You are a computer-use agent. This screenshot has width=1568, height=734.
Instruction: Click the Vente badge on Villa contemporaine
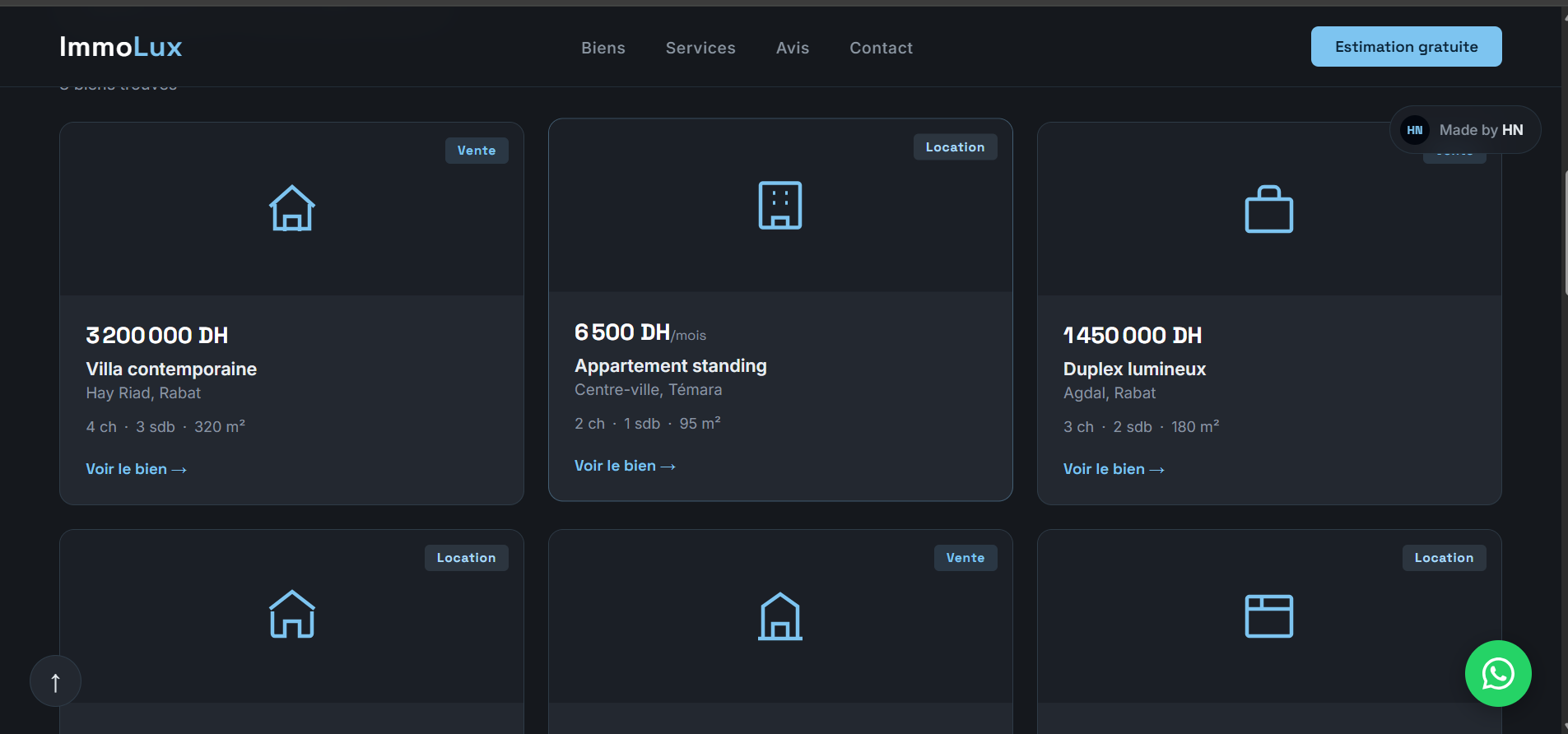(477, 151)
